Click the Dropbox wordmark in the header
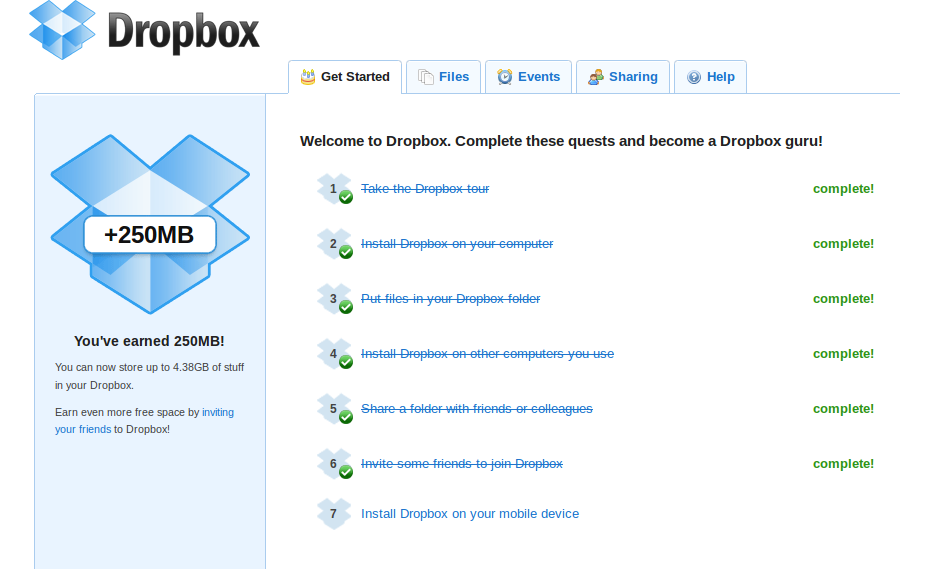This screenshot has width=932, height=569. click(x=183, y=33)
